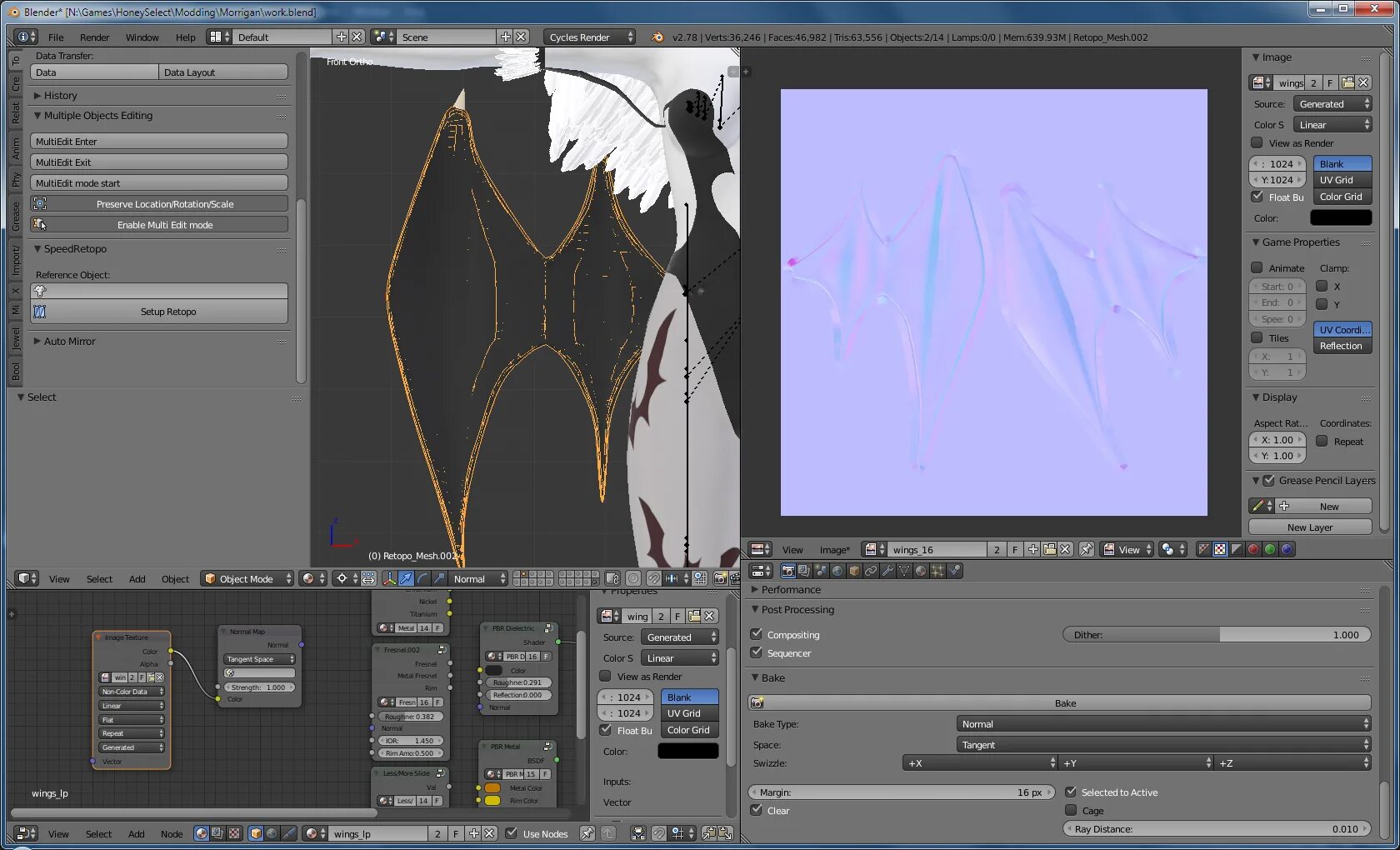Screen dimensions: 1400x850
Task: Open the Cycles Render engine dropdown
Action: click(590, 37)
